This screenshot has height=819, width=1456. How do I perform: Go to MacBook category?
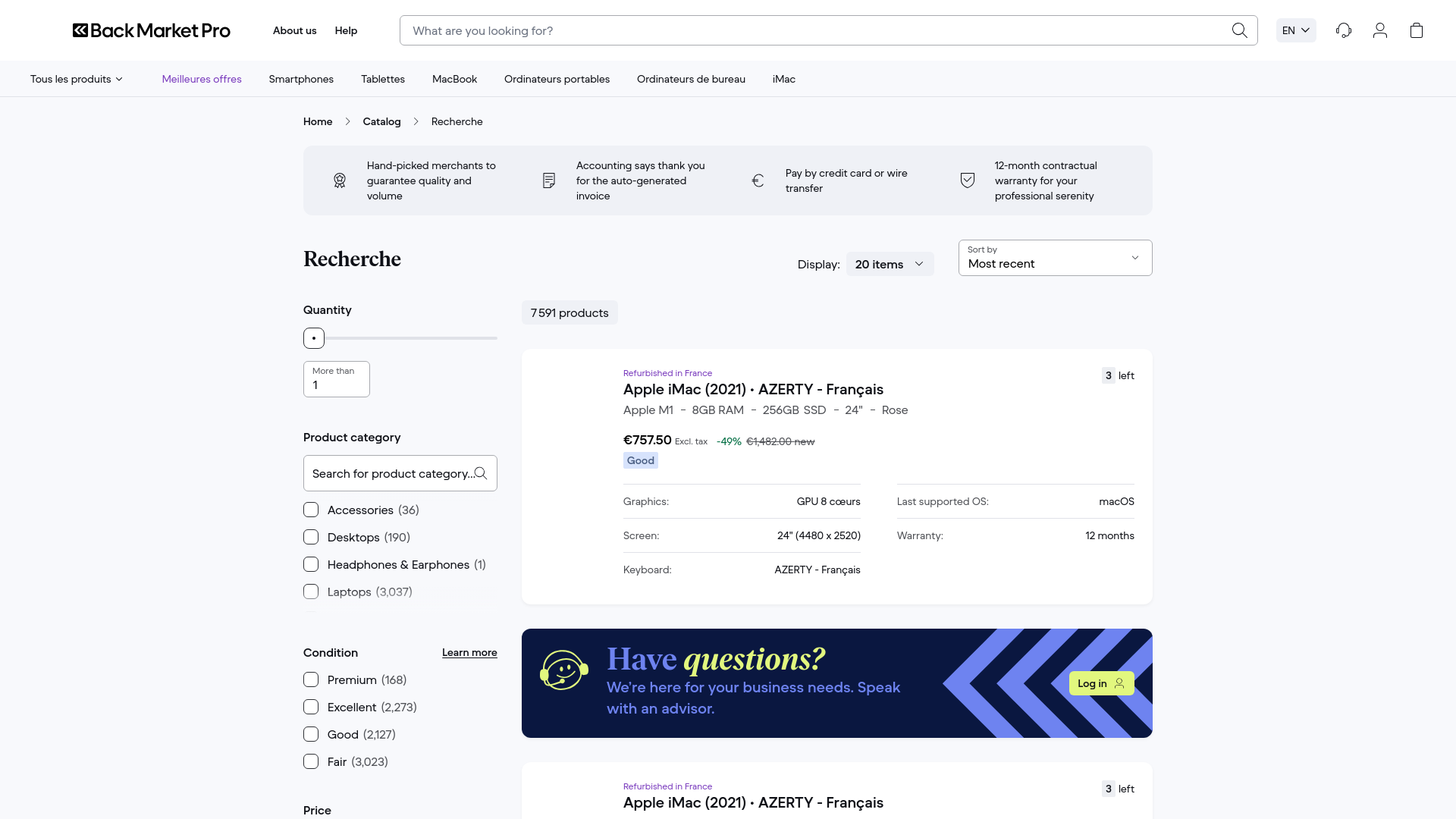[454, 79]
